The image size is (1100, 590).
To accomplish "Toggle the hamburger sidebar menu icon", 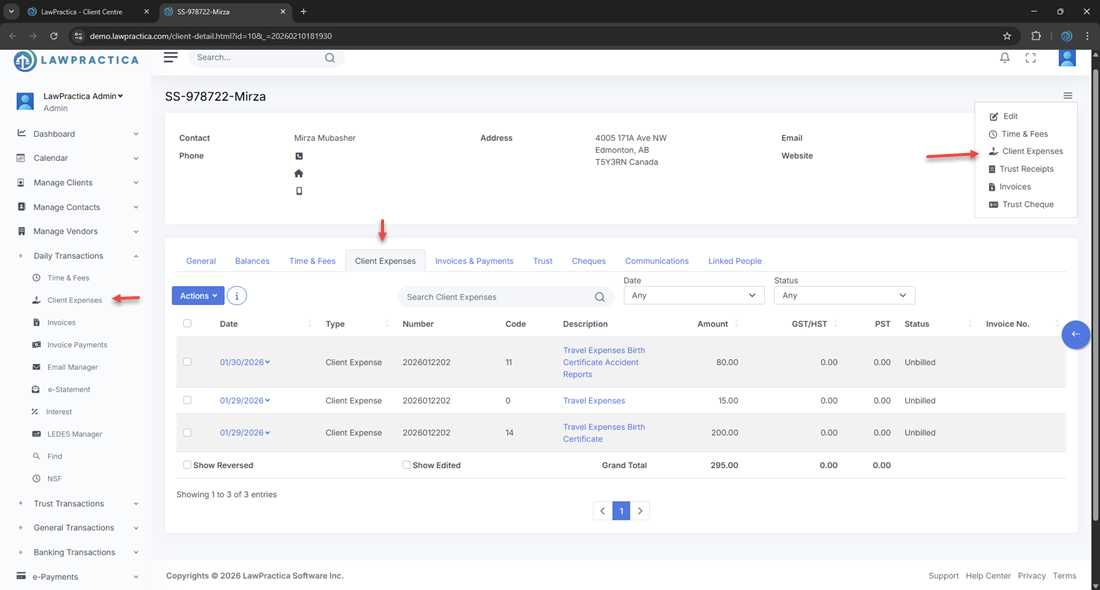I will coord(171,58).
